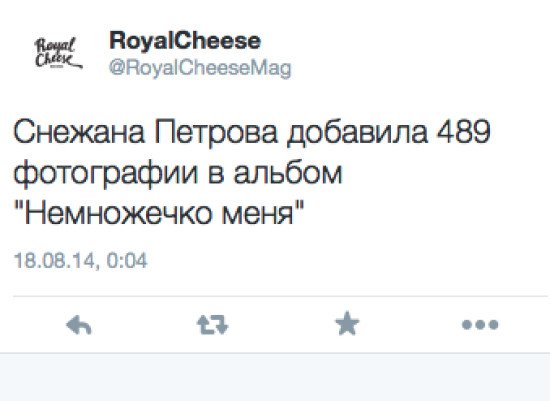The height and width of the screenshot is (401, 550).
Task: Click the divider line above action icons
Action: 281,296
